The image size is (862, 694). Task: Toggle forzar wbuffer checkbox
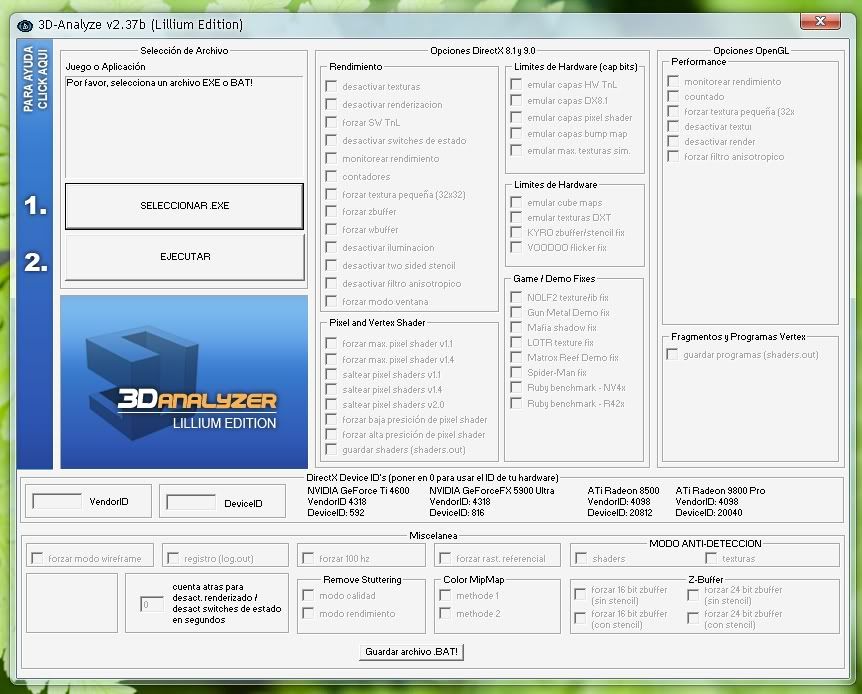pyautogui.click(x=331, y=229)
